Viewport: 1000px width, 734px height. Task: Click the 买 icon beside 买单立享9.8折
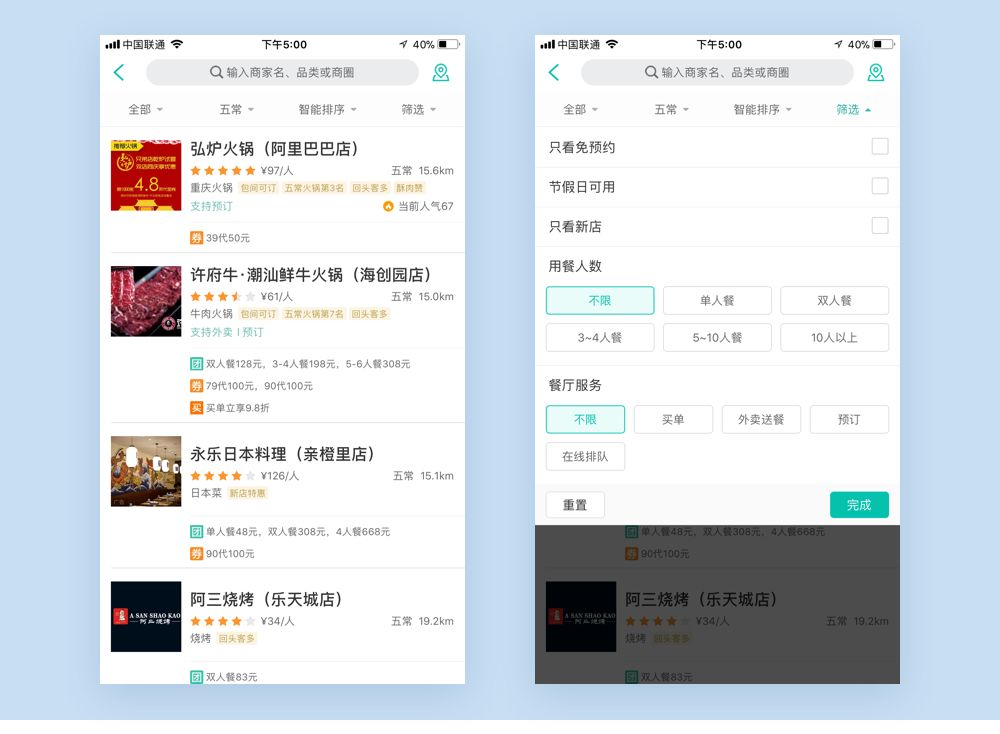point(196,408)
